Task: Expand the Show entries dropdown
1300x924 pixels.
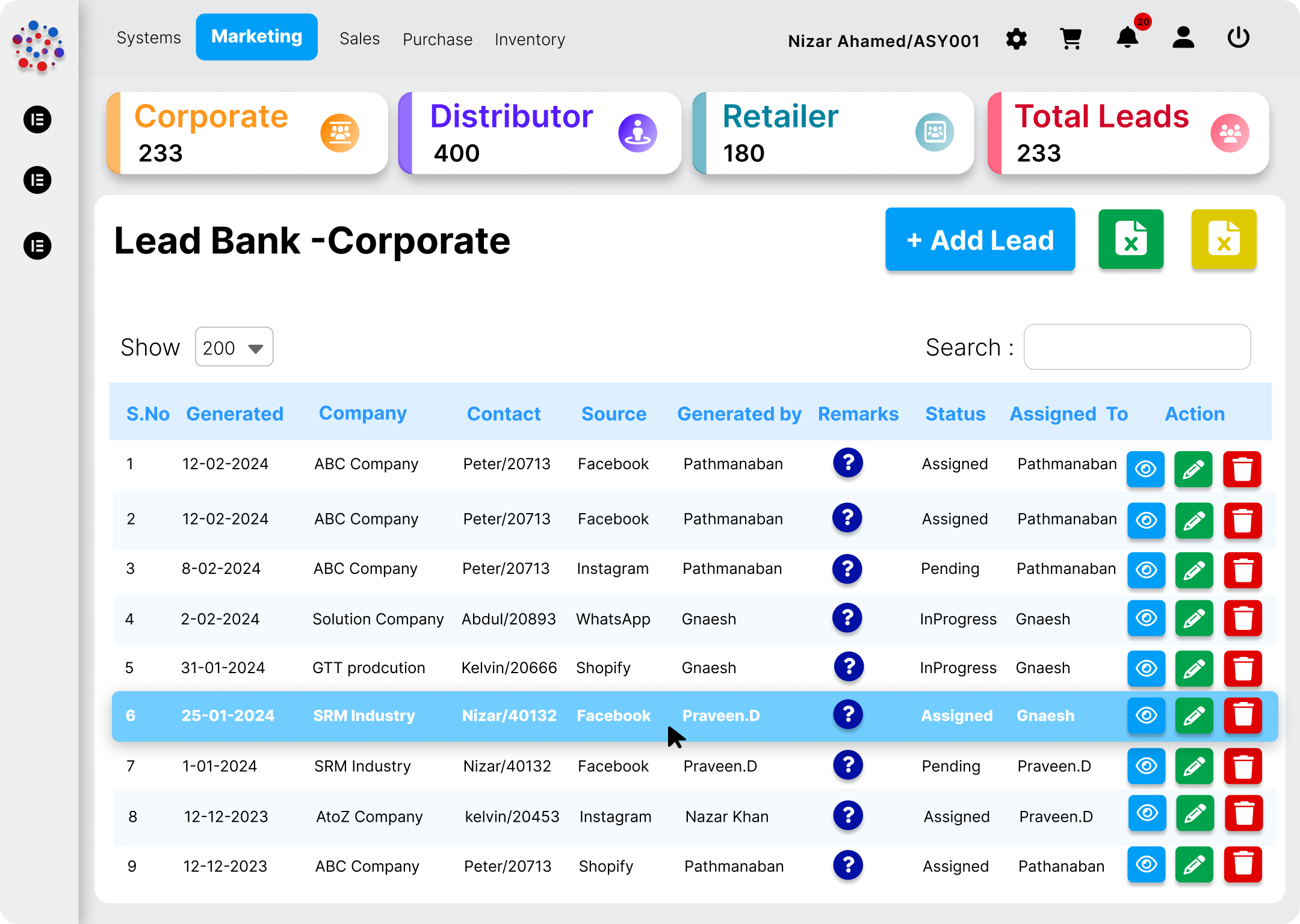Action: (234, 348)
